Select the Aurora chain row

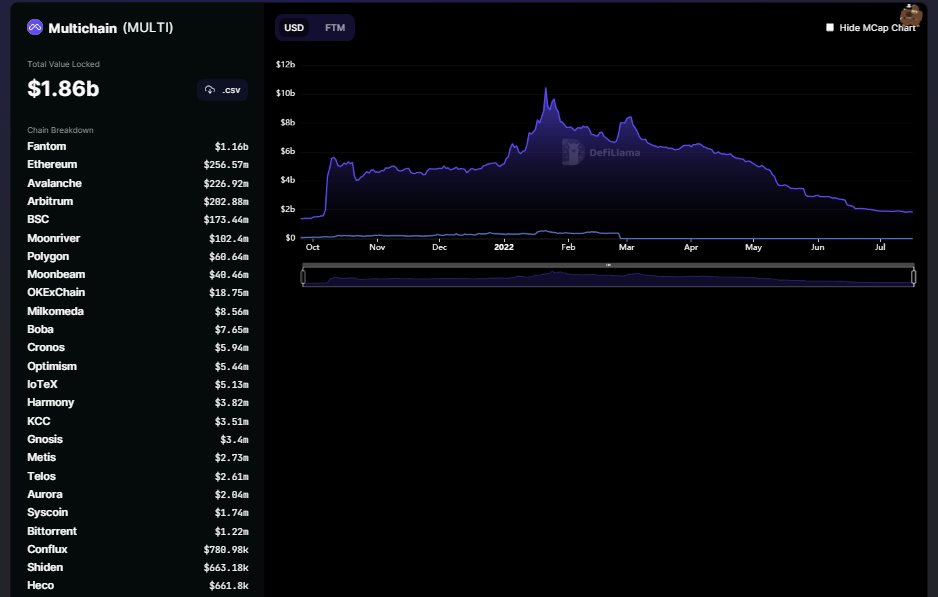pos(138,495)
